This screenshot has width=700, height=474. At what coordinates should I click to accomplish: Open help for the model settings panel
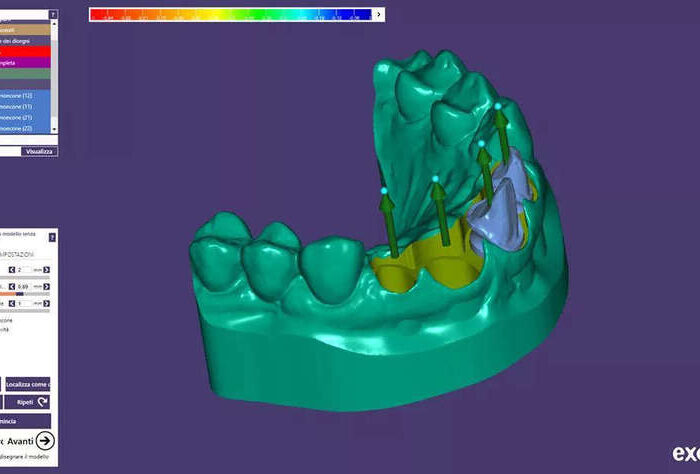[x=53, y=238]
